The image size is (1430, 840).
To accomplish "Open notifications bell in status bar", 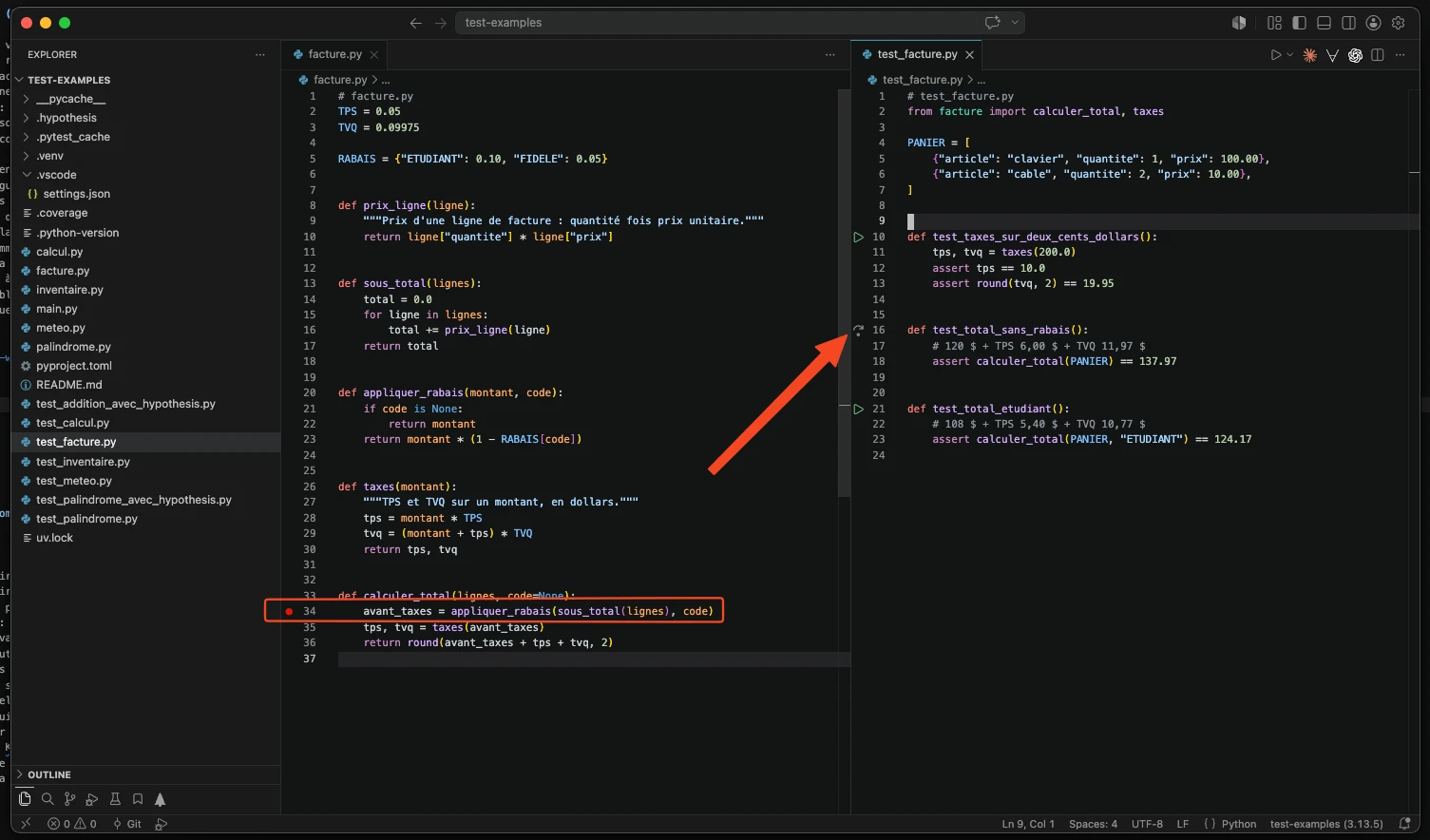I will pos(1404,824).
